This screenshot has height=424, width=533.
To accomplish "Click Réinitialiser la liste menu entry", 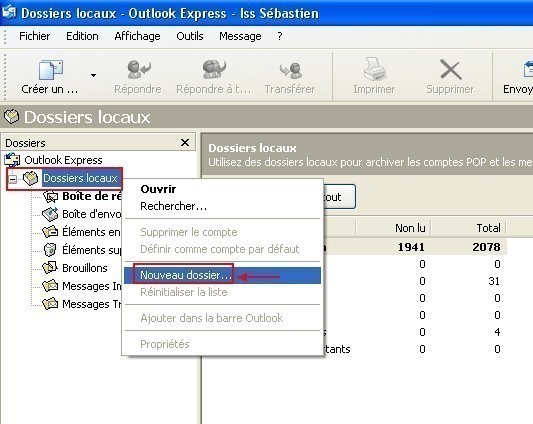I will (x=222, y=292).
